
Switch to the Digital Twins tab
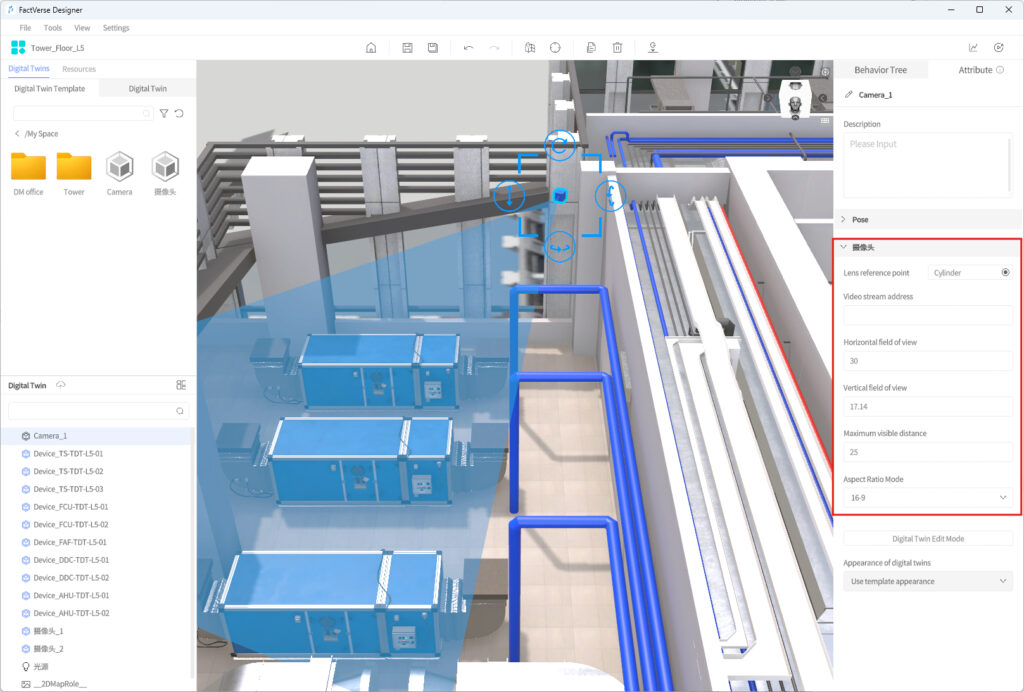tap(29, 69)
